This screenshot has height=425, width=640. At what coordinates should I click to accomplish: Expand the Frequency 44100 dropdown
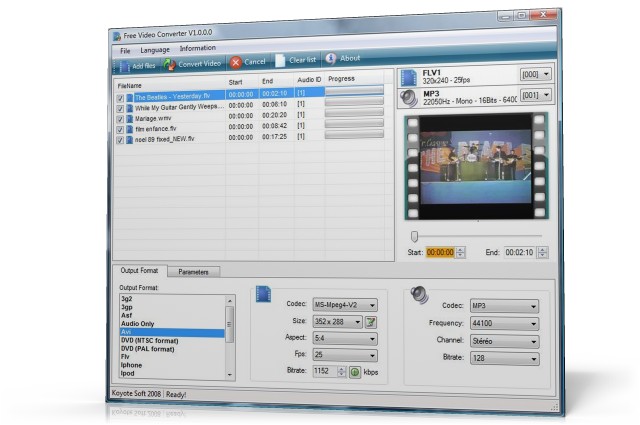[504, 323]
